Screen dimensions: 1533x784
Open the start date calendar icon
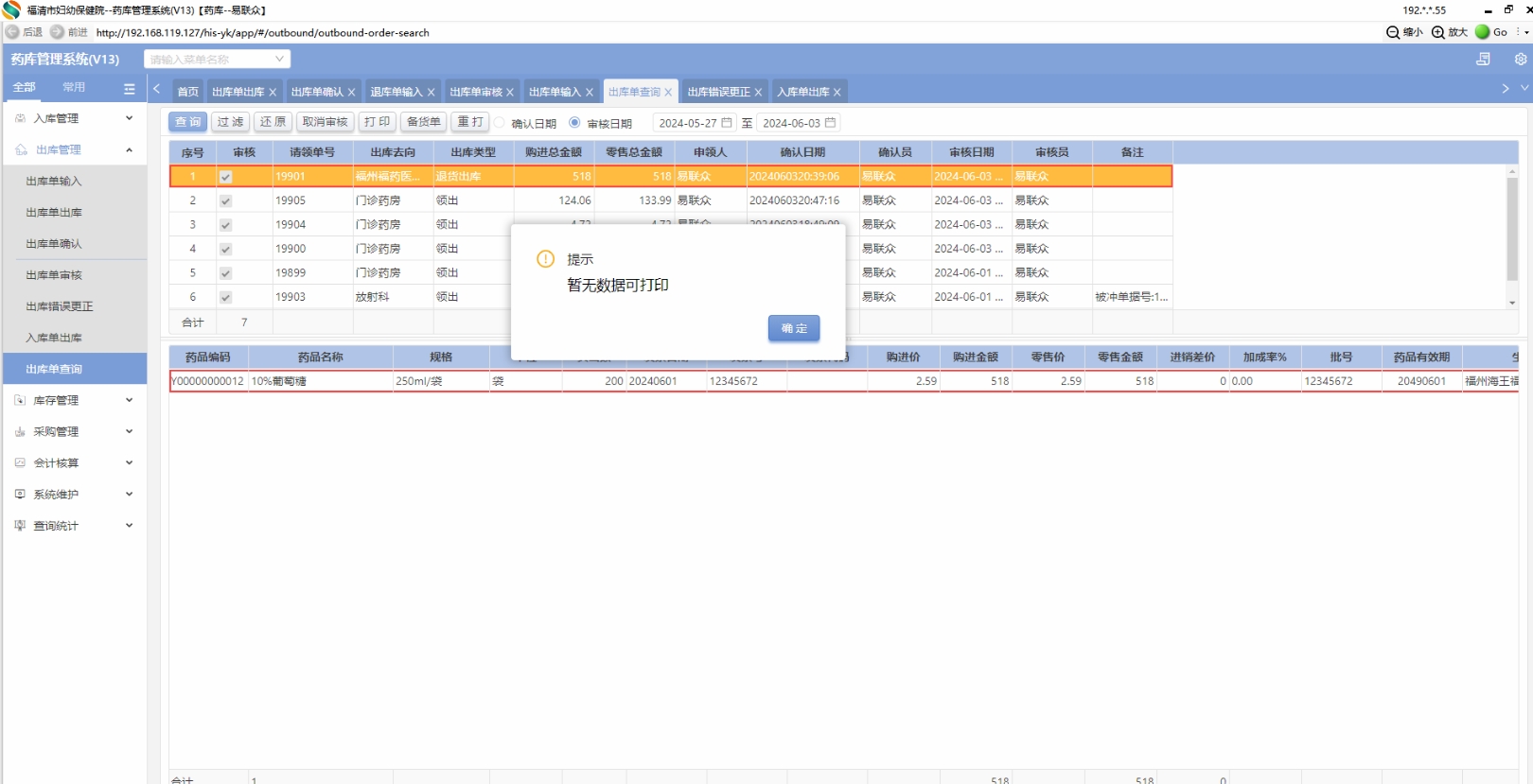727,123
